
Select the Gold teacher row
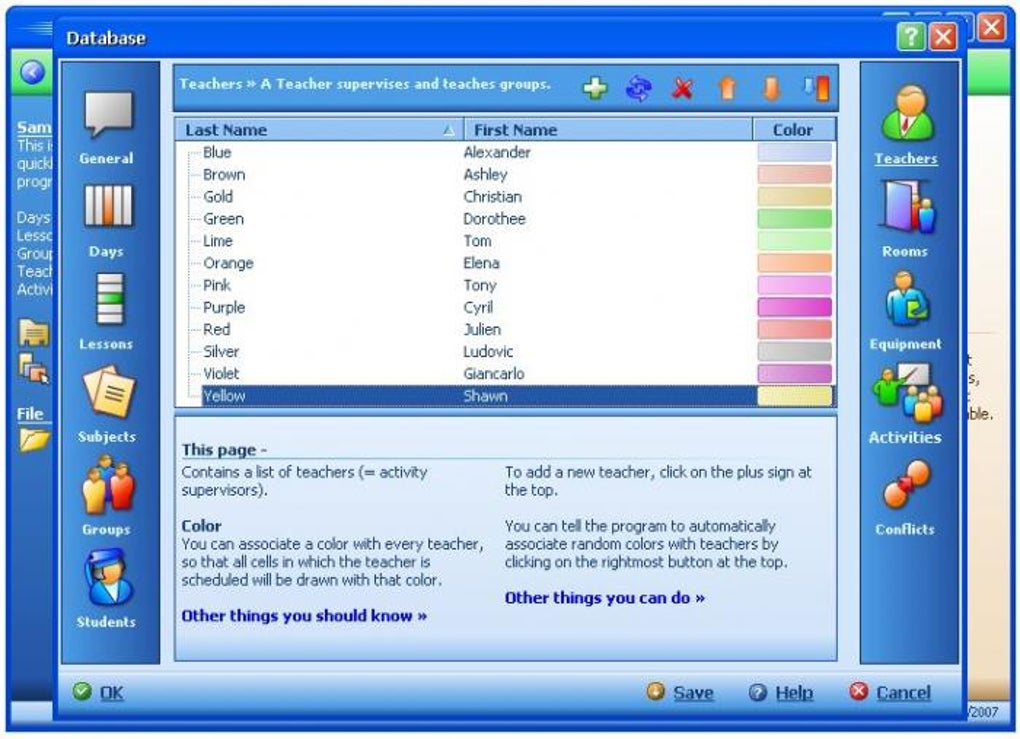pos(505,196)
